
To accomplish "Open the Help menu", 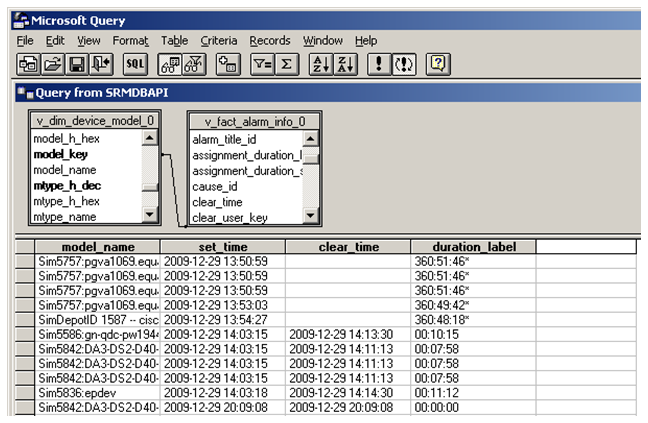I will click(366, 41).
